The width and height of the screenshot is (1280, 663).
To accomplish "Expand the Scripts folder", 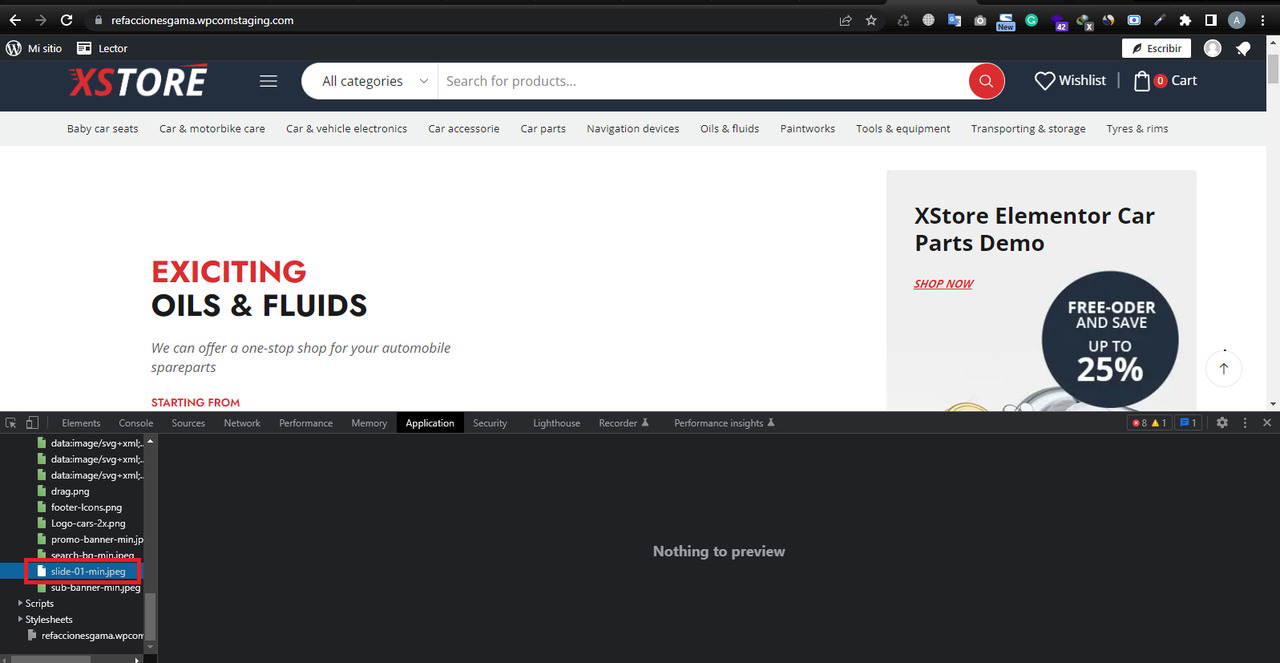I will click(22, 603).
